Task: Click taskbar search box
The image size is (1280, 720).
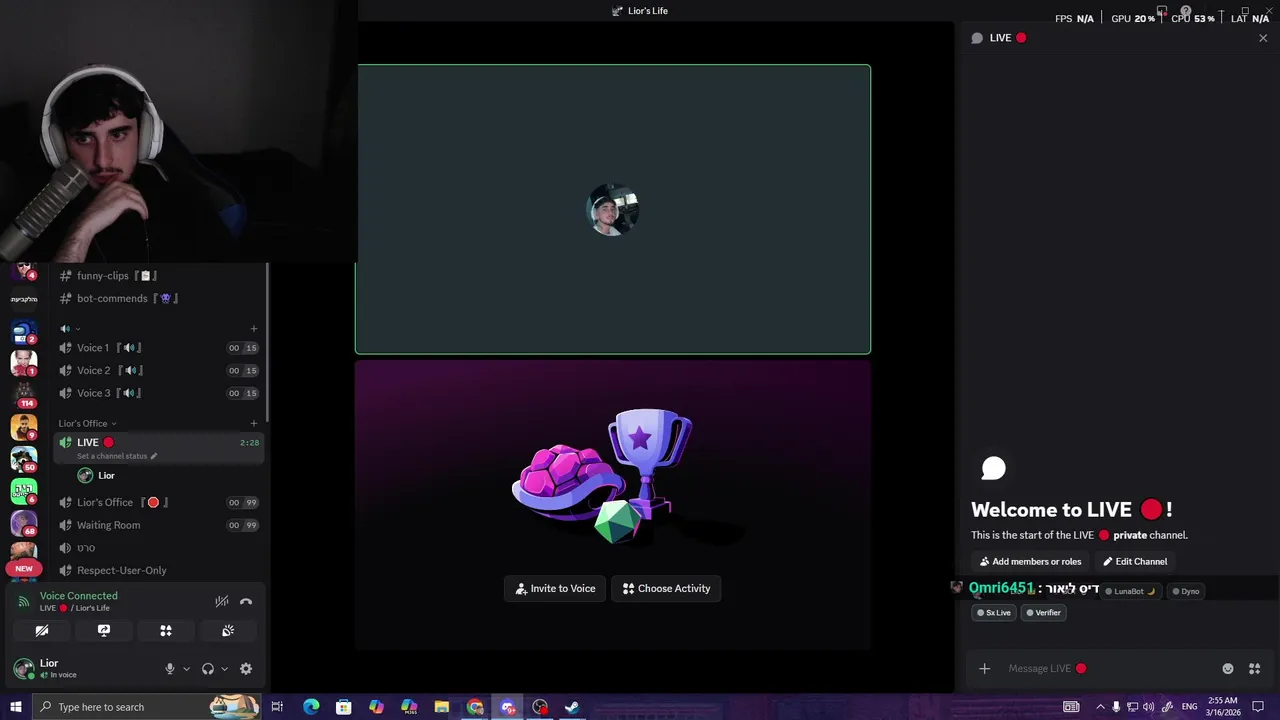Action: pos(147,707)
